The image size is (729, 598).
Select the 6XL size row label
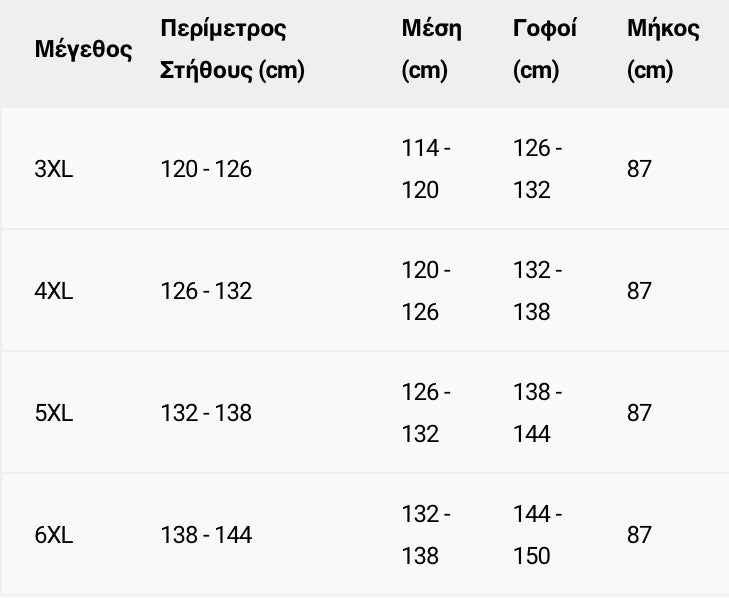pyautogui.click(x=54, y=535)
